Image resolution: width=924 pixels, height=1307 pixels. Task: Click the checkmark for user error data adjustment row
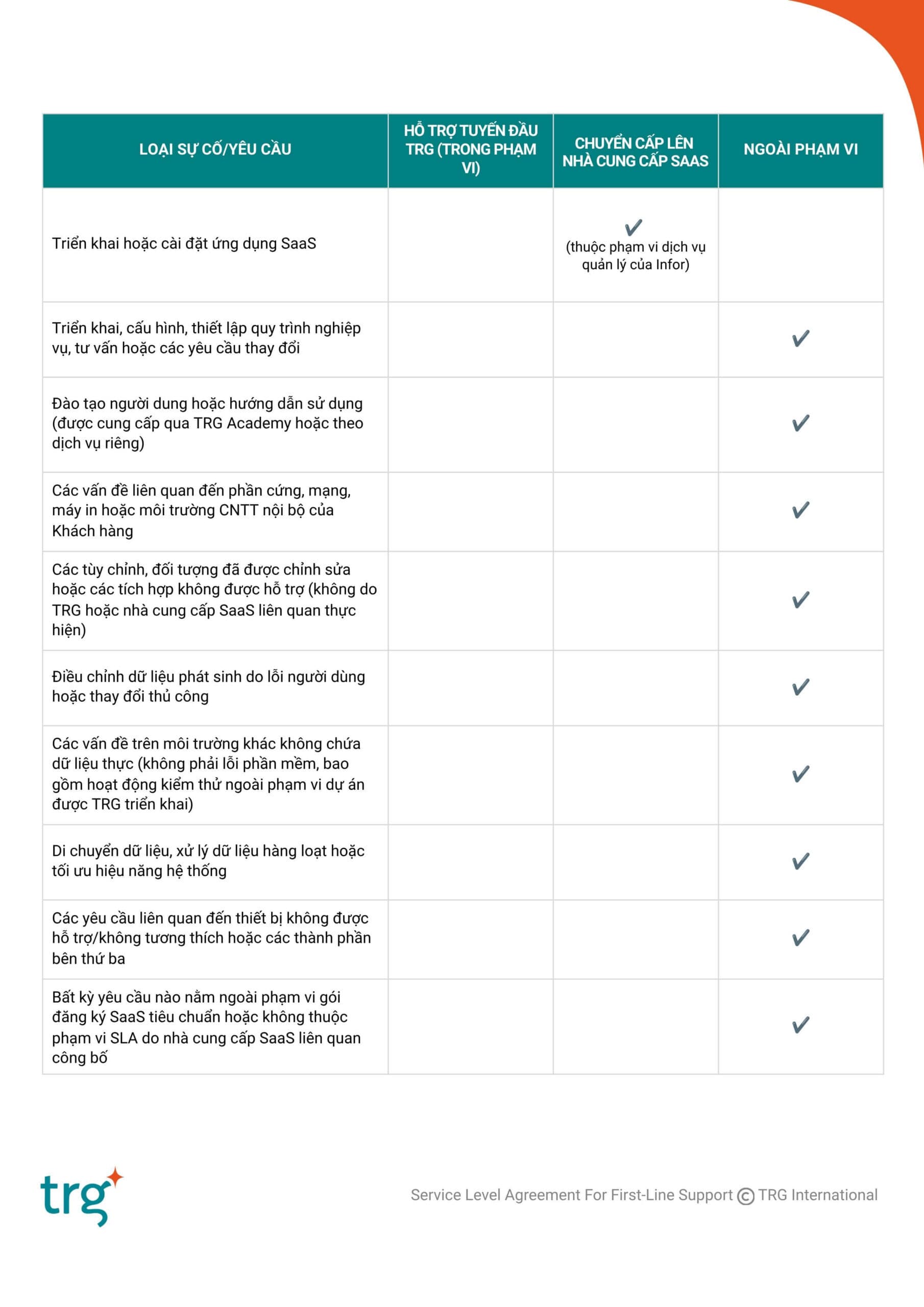[x=801, y=687]
